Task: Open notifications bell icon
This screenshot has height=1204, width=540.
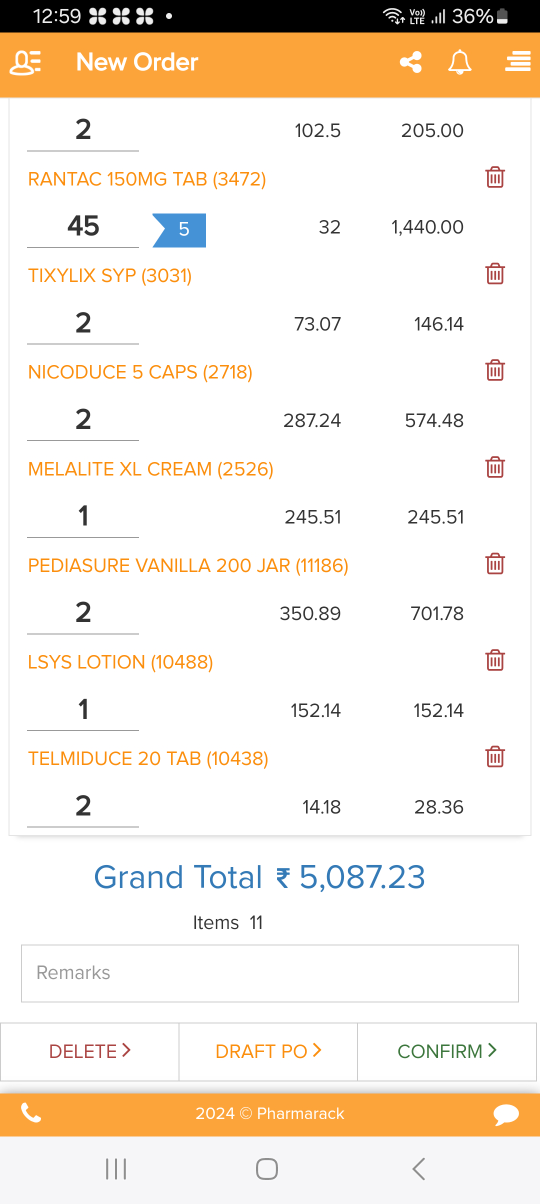Action: 460,62
